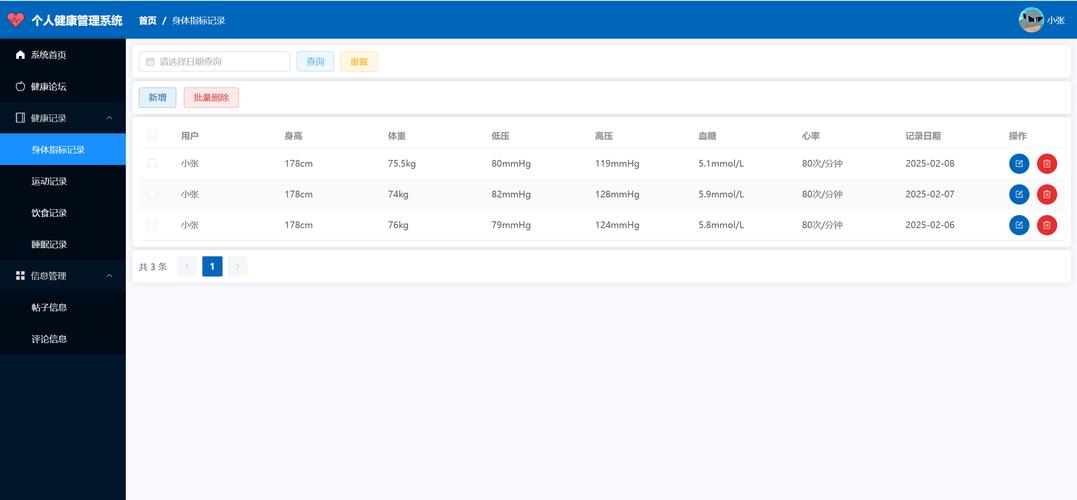
Task: Click the heart logo in the header
Action: coord(15,20)
